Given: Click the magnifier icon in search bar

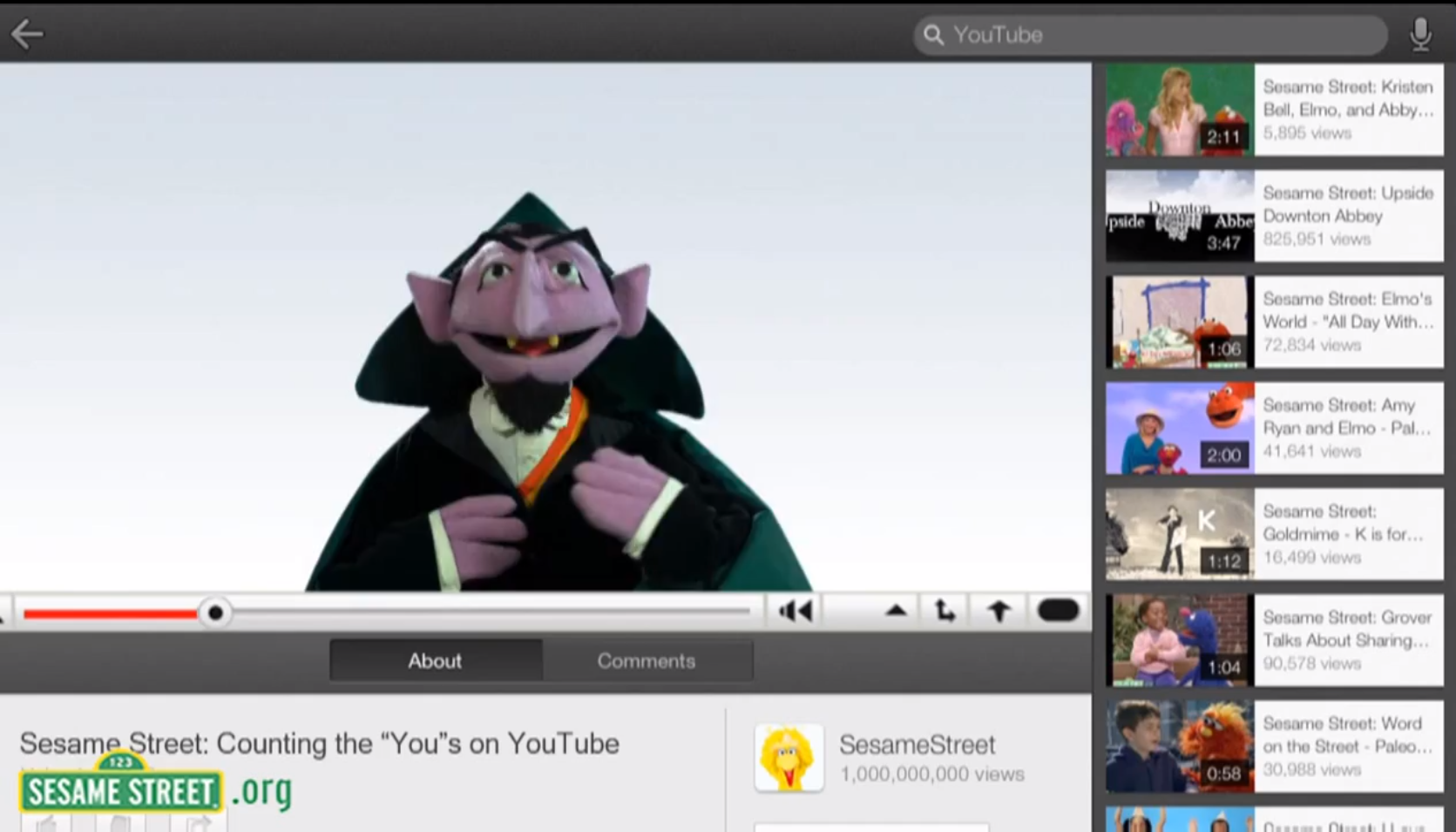Looking at the screenshot, I should click(x=933, y=35).
